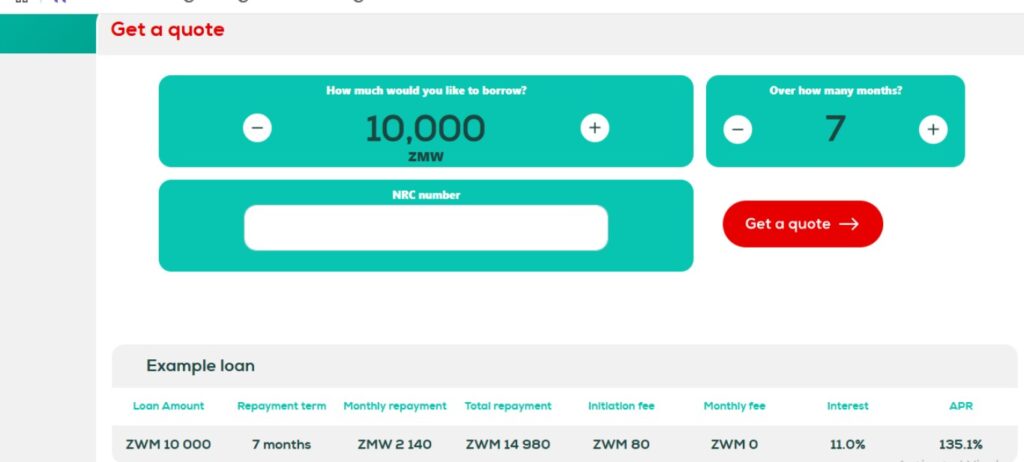Click the Initiation fee column header
This screenshot has height=462, width=1024.
(621, 406)
